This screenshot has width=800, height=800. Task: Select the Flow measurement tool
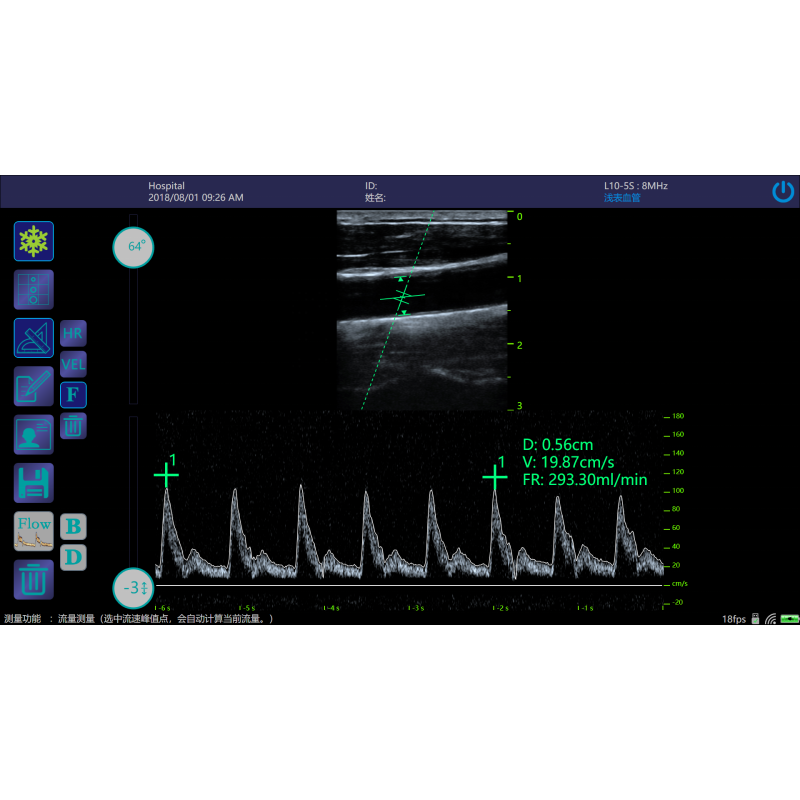click(x=33, y=529)
